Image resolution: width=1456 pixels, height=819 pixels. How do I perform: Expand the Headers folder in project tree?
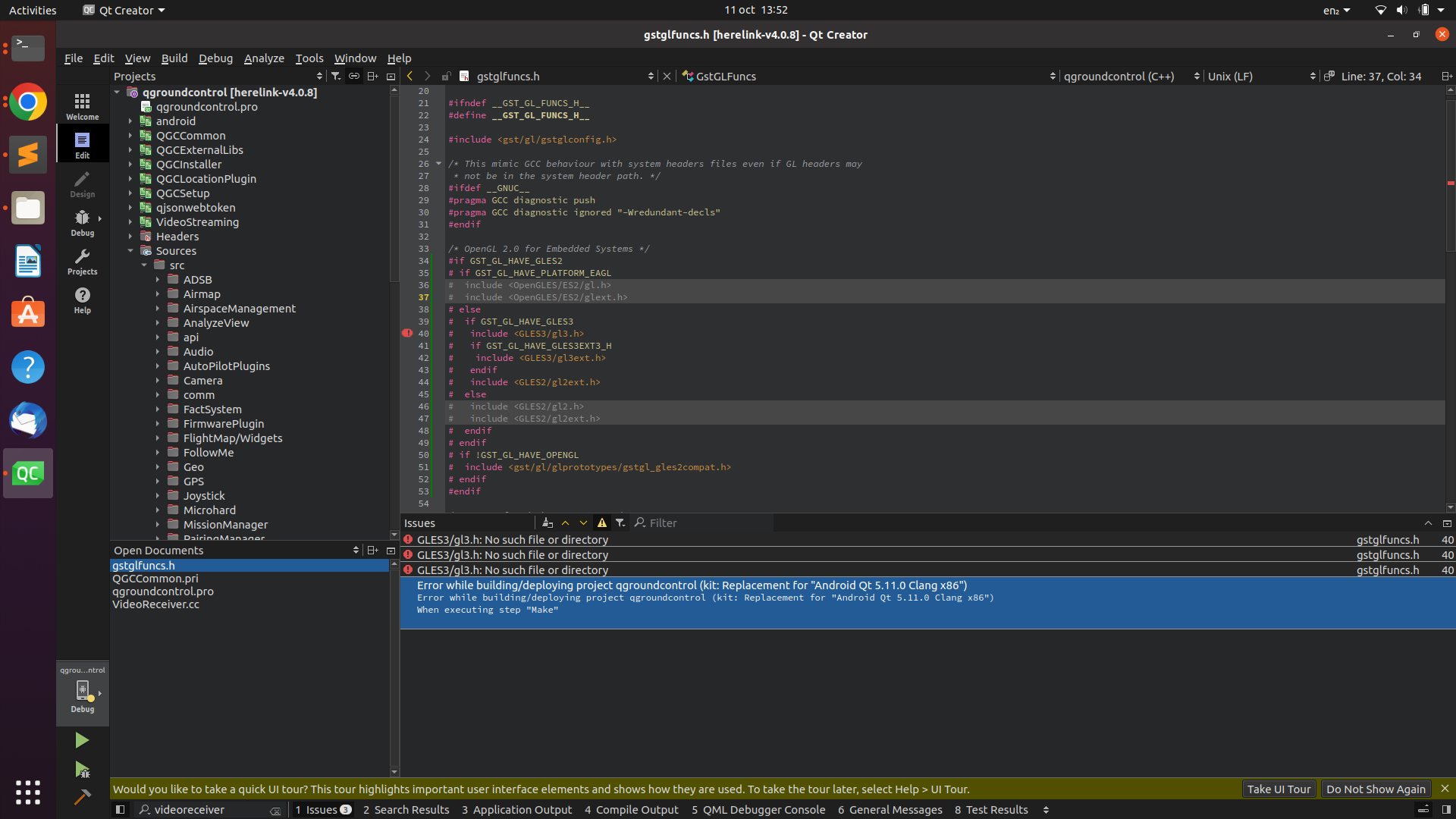130,236
